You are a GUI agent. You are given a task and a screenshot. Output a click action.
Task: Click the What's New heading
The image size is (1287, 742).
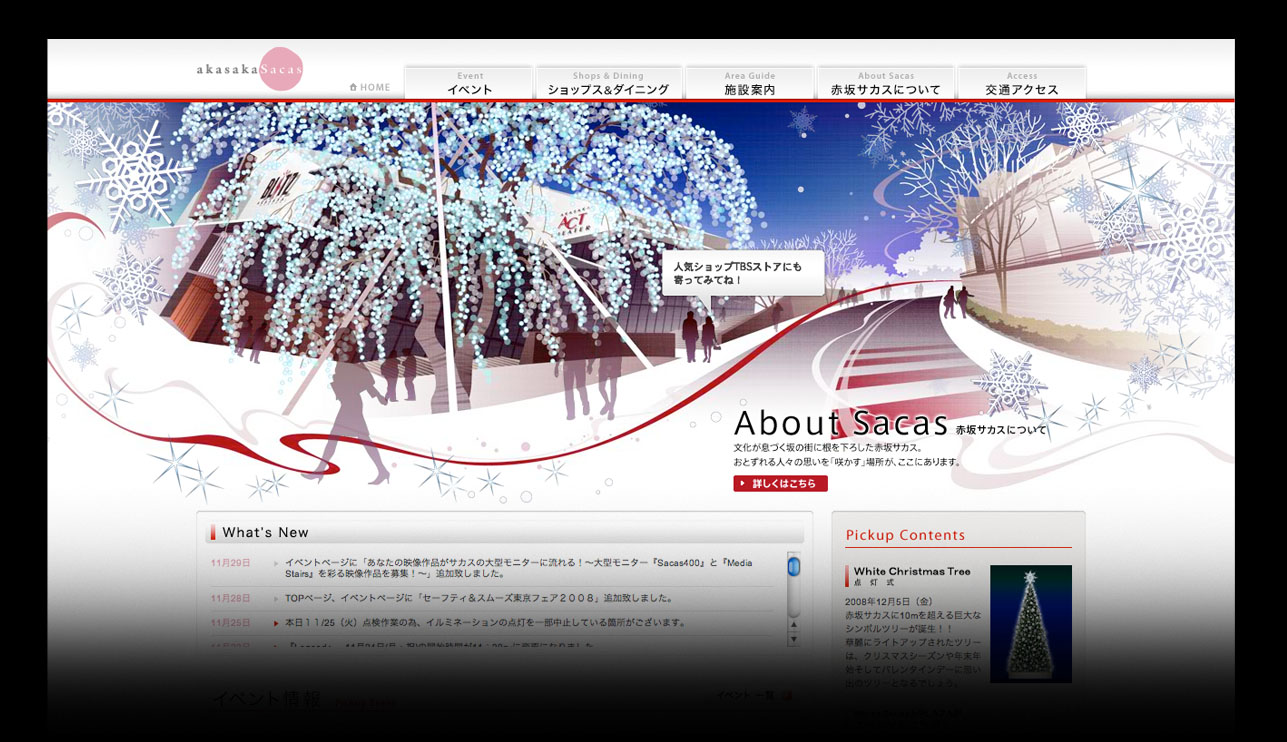265,532
